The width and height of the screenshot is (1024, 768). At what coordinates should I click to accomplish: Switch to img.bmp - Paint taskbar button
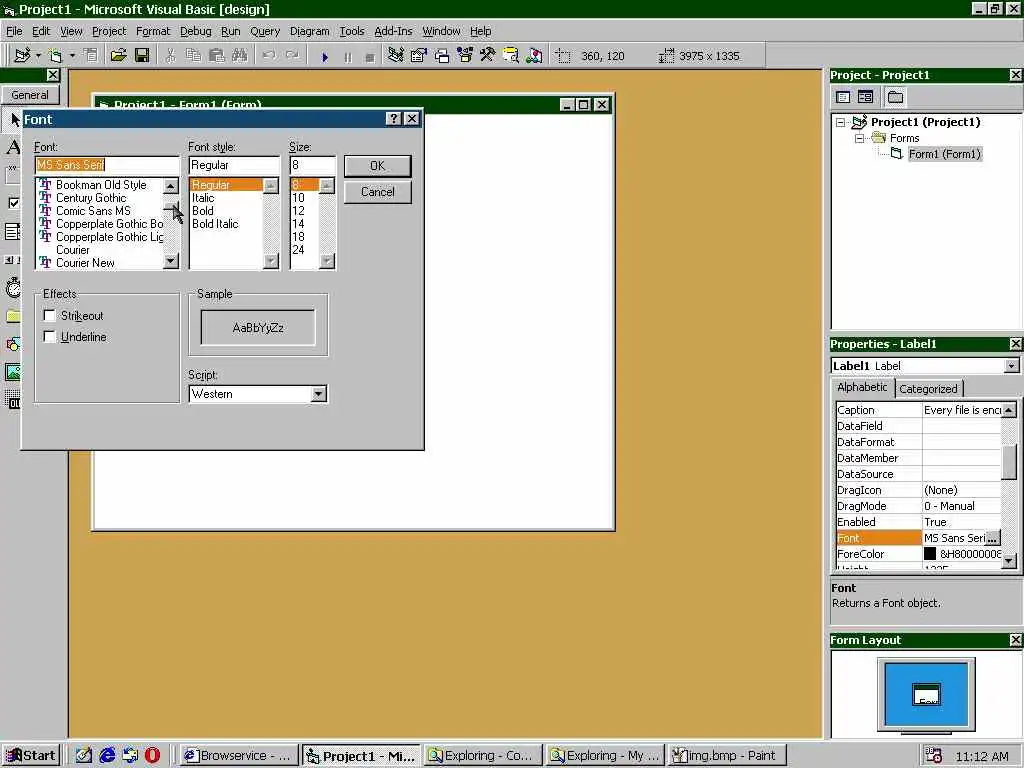click(726, 756)
